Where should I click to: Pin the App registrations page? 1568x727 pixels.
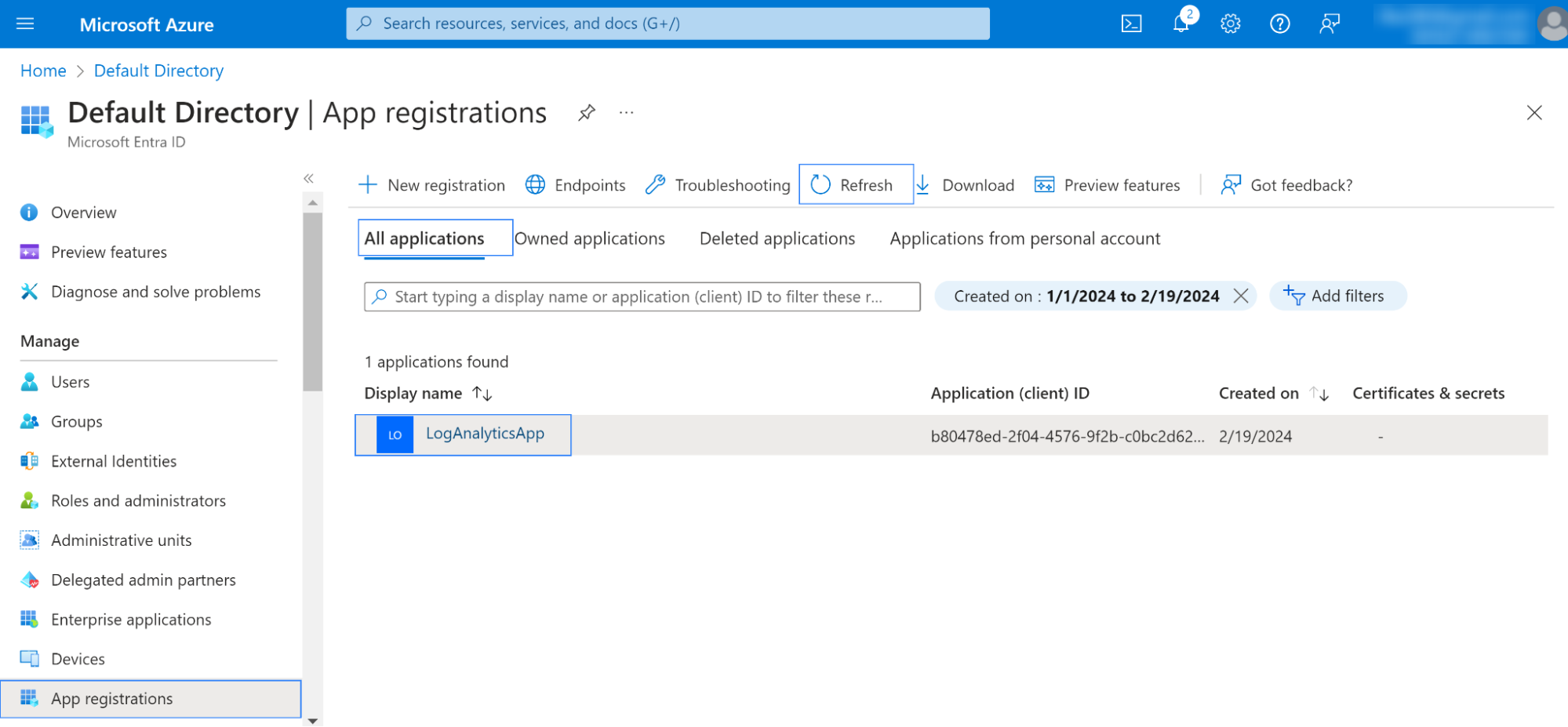pyautogui.click(x=586, y=113)
